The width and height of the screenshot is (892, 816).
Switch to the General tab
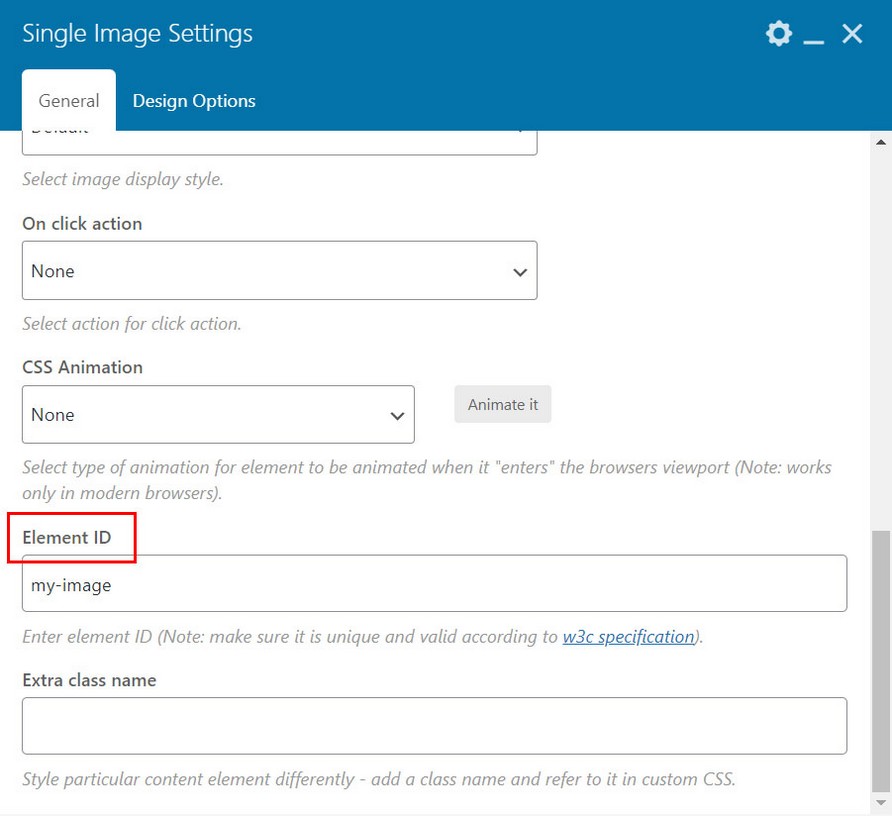point(69,101)
